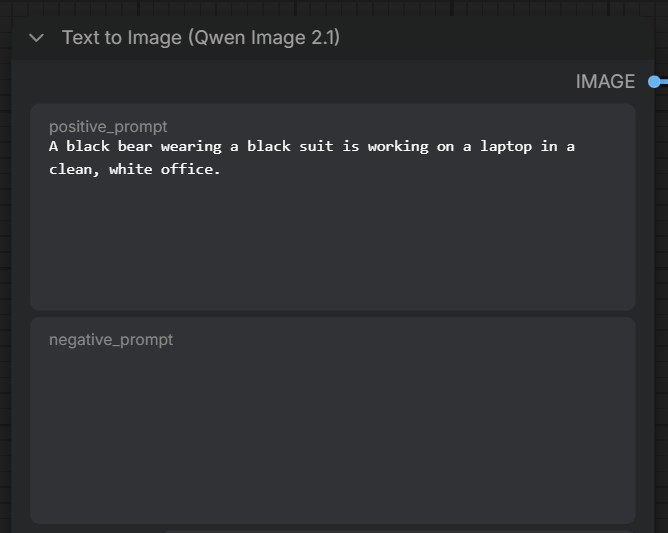This screenshot has width=668, height=533.
Task: Place cursor on the word 'white' in the prompt
Action: pos(130,170)
